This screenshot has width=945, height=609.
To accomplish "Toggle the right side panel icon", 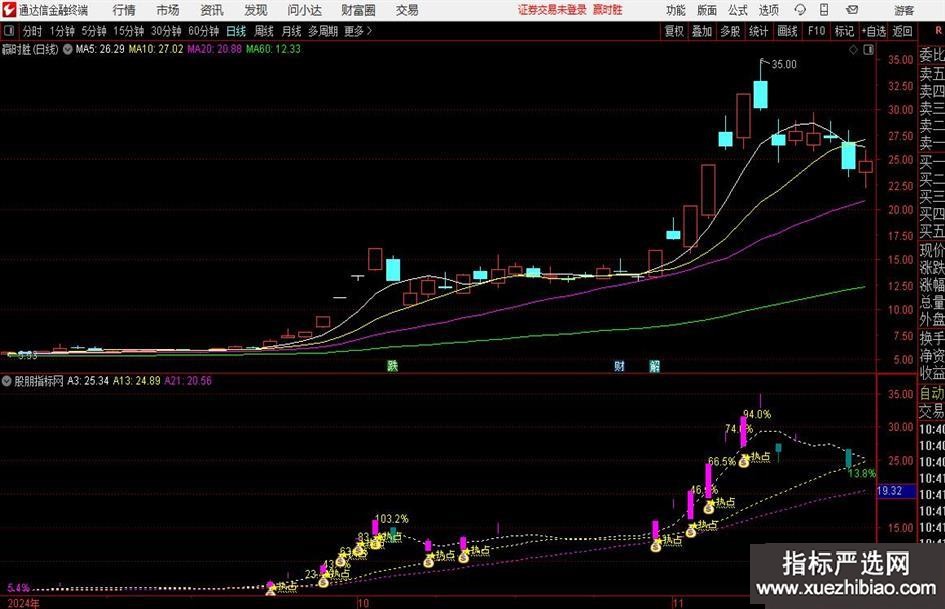I will (868, 50).
